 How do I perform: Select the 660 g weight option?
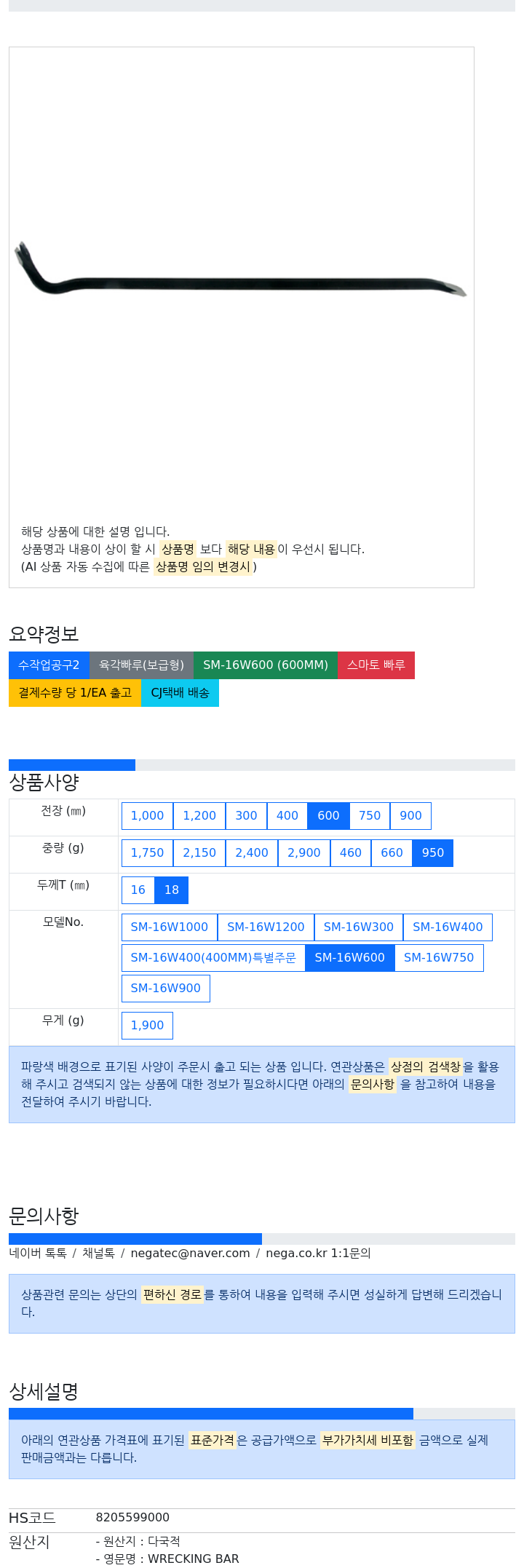392,853
